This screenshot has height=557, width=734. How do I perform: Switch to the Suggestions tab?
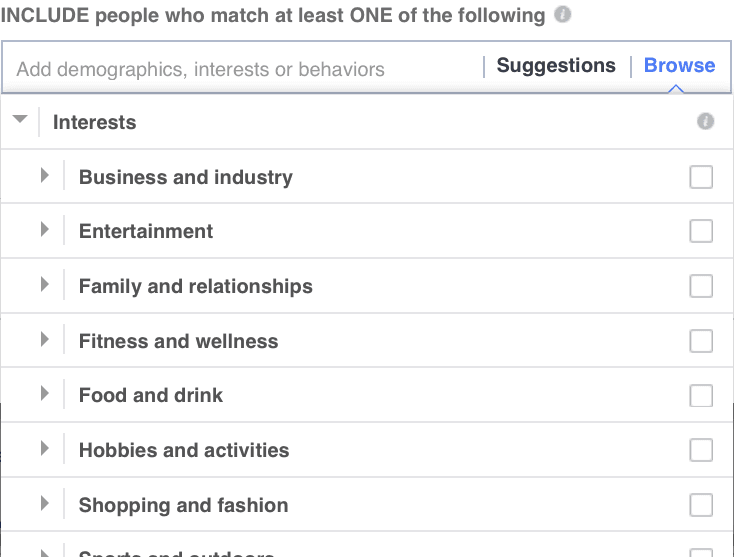(x=556, y=66)
